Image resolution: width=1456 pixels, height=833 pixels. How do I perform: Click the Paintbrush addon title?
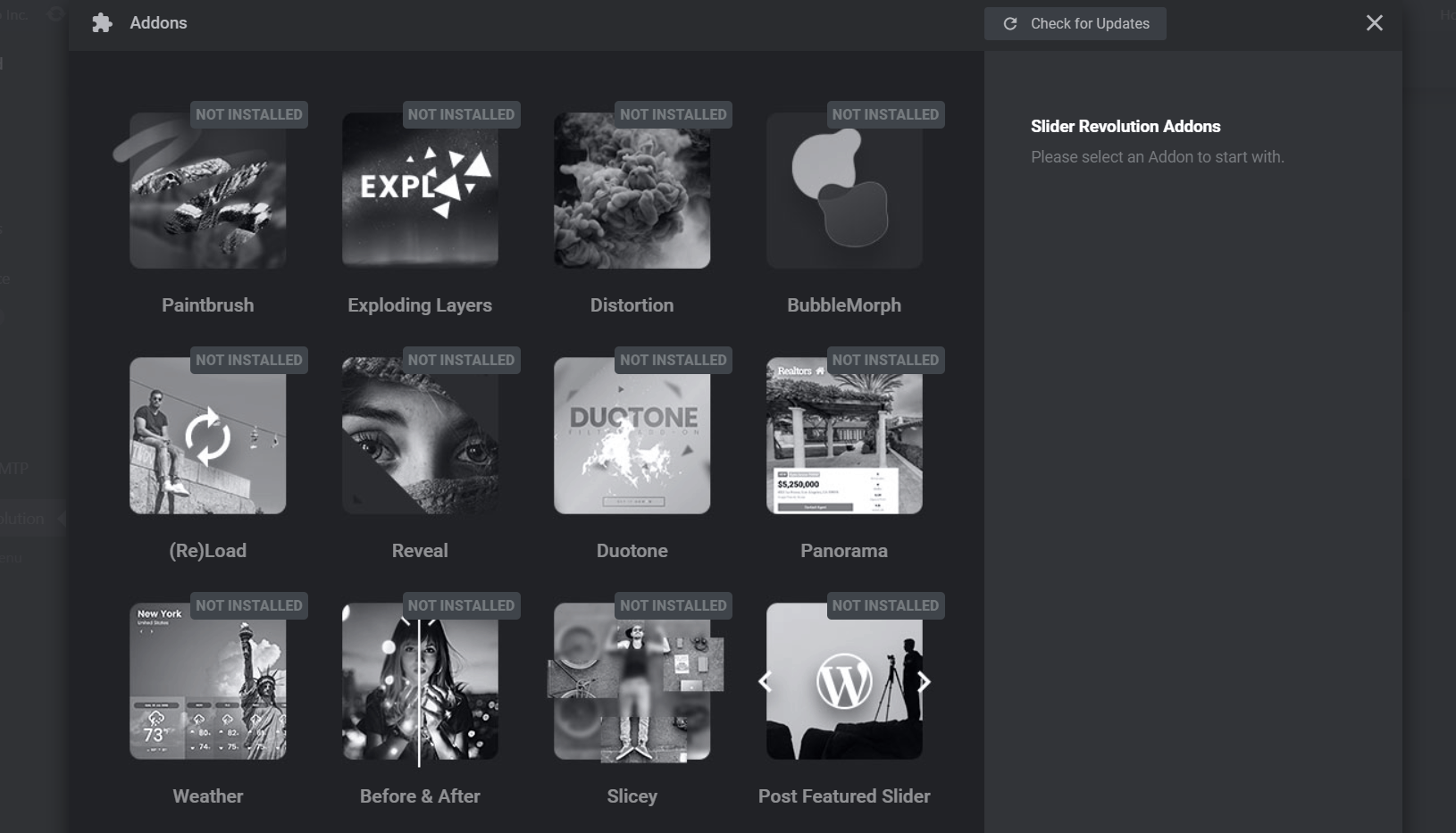[x=207, y=305]
